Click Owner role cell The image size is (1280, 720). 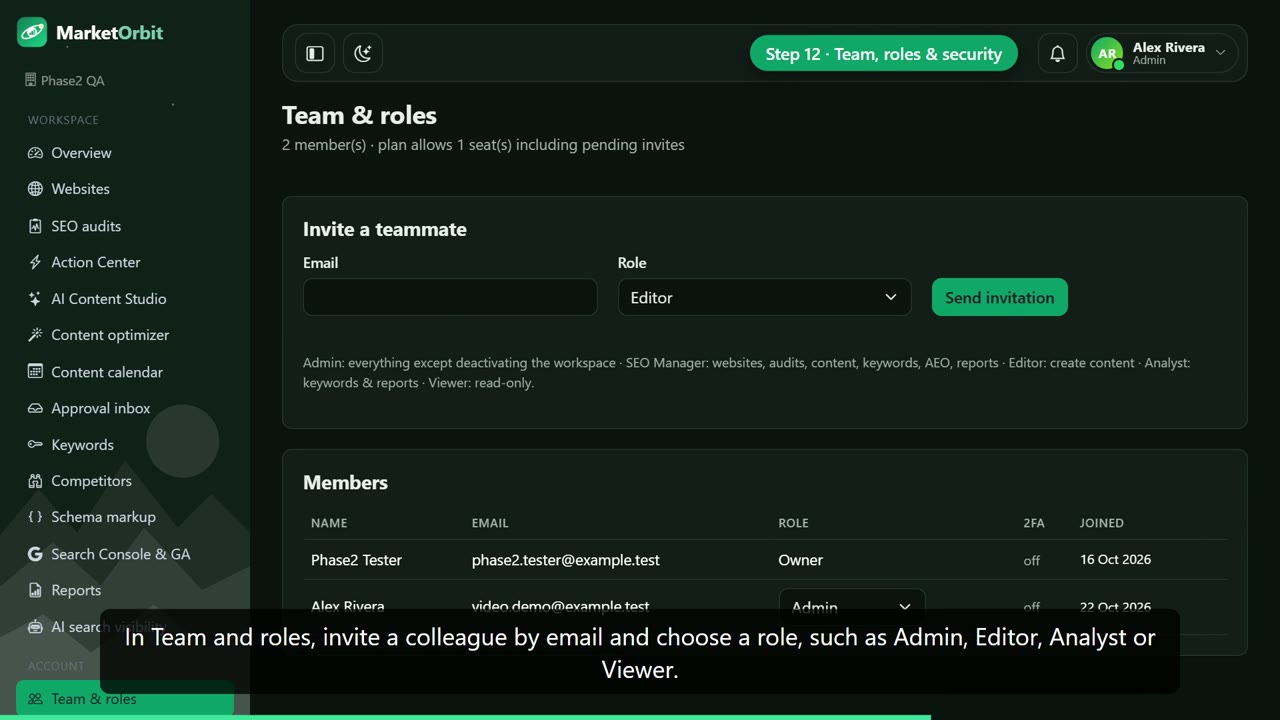(800, 560)
